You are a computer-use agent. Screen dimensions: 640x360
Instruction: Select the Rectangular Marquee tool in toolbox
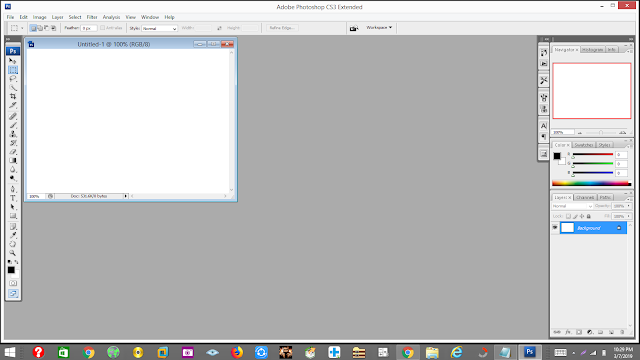[x=13, y=70]
